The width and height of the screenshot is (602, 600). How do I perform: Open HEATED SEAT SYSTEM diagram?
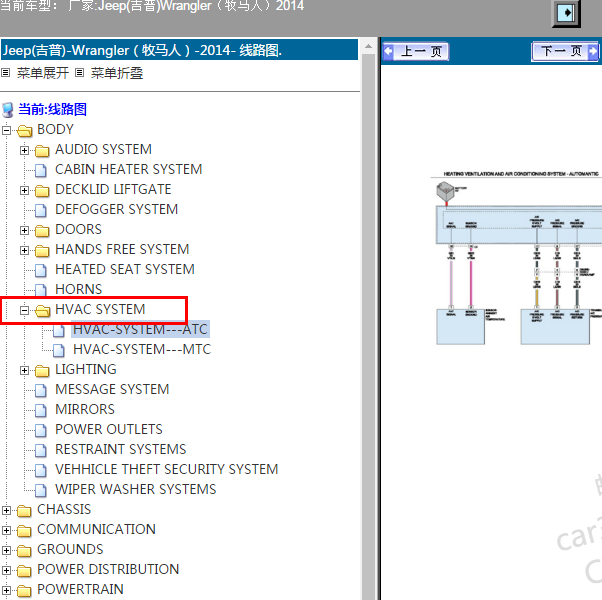125,269
